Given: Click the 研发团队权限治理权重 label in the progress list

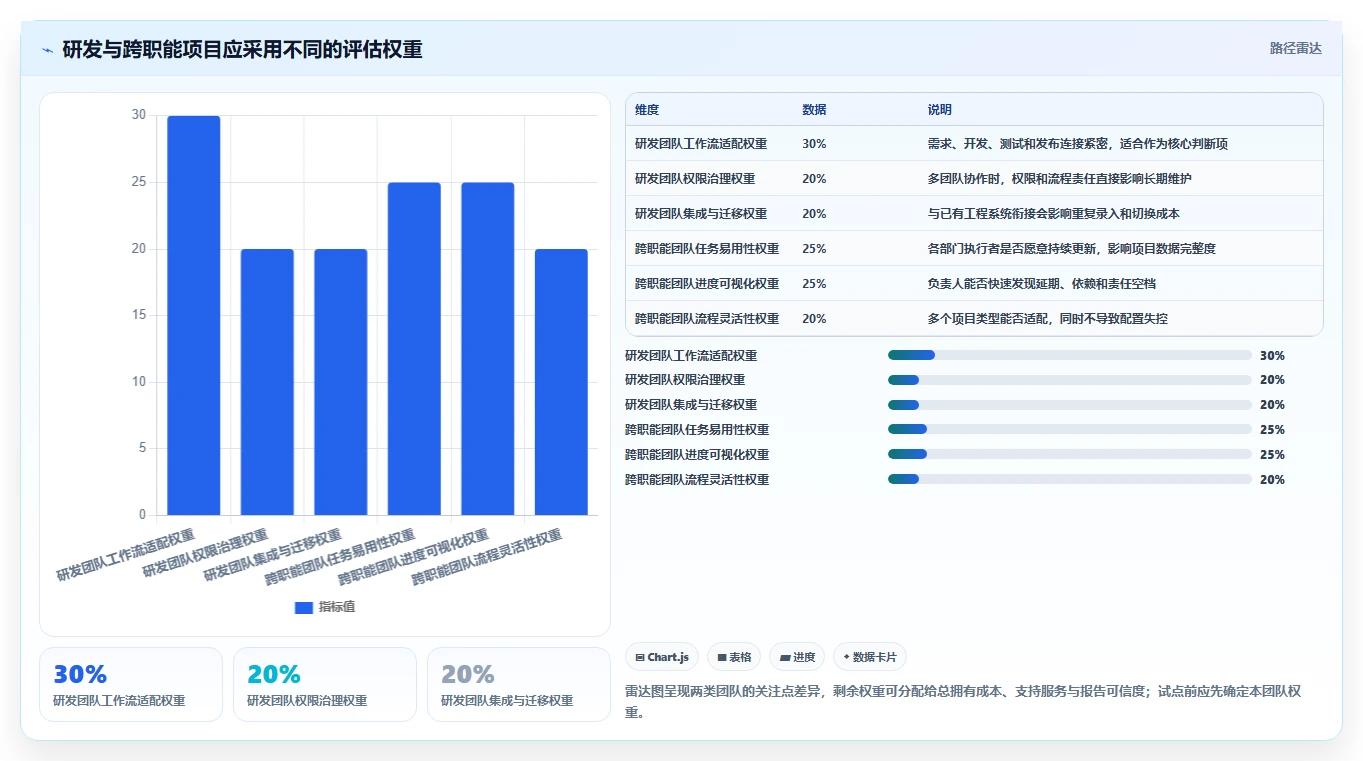Looking at the screenshot, I should pyautogui.click(x=685, y=380).
